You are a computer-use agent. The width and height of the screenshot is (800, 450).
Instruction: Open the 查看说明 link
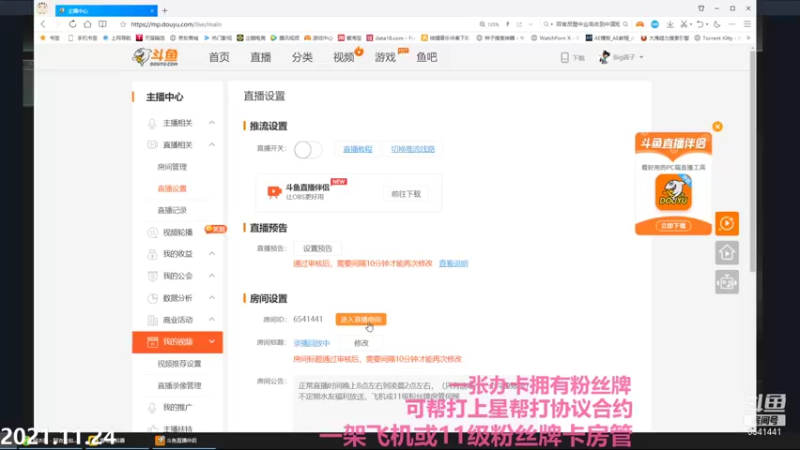tap(454, 263)
